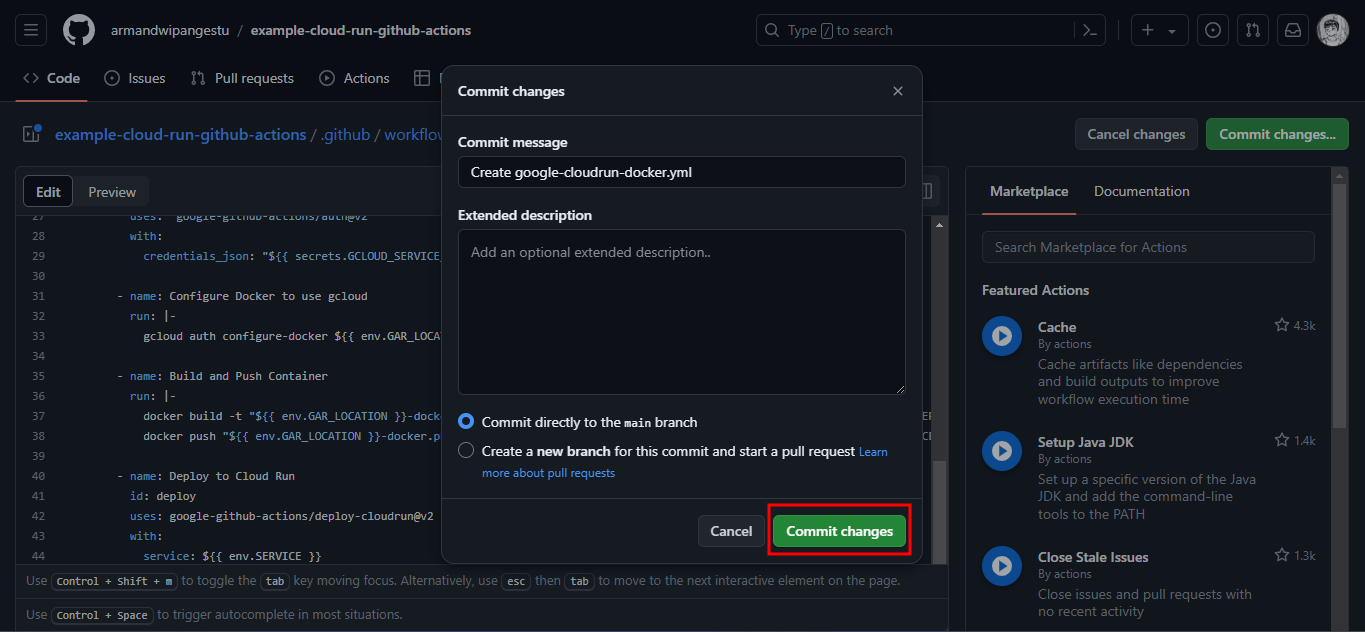
Task: Open the global navigation hamburger menu
Action: coord(30,29)
